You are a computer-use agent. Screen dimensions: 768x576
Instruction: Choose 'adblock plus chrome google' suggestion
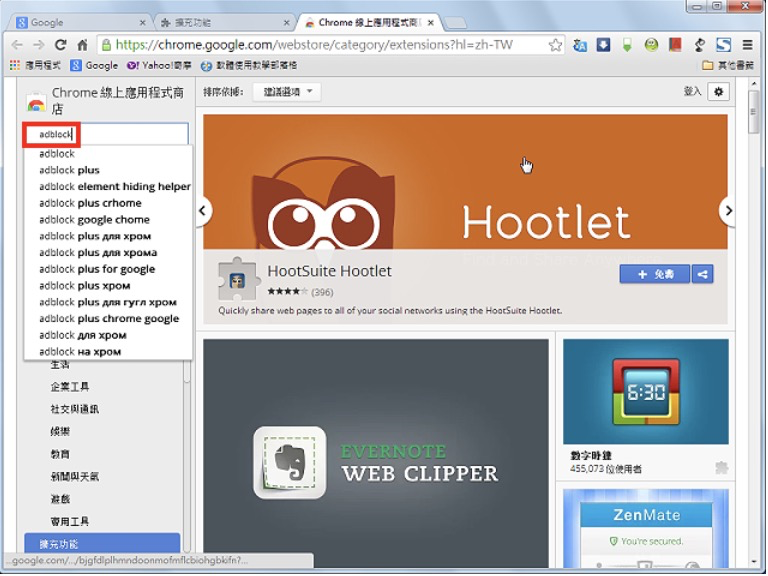click(108, 319)
